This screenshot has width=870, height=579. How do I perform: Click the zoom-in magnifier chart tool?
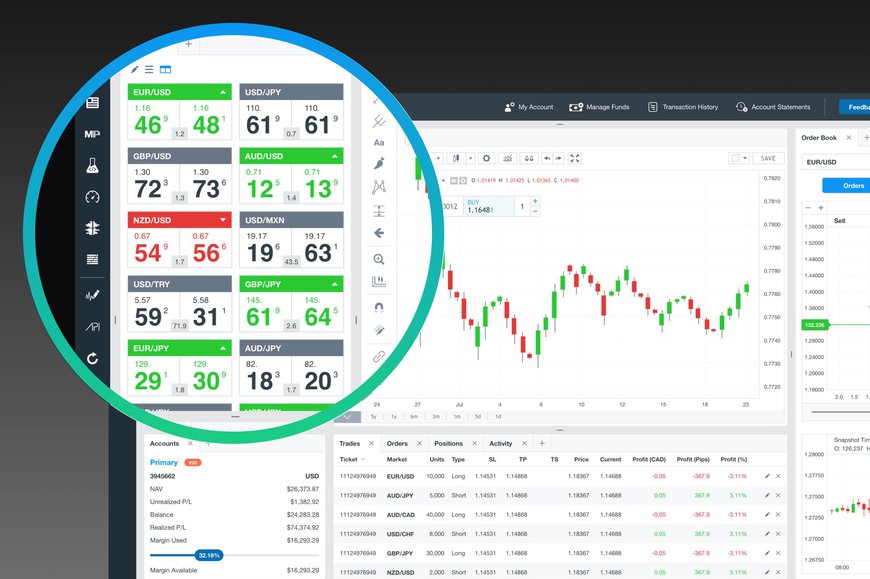pyautogui.click(x=379, y=259)
